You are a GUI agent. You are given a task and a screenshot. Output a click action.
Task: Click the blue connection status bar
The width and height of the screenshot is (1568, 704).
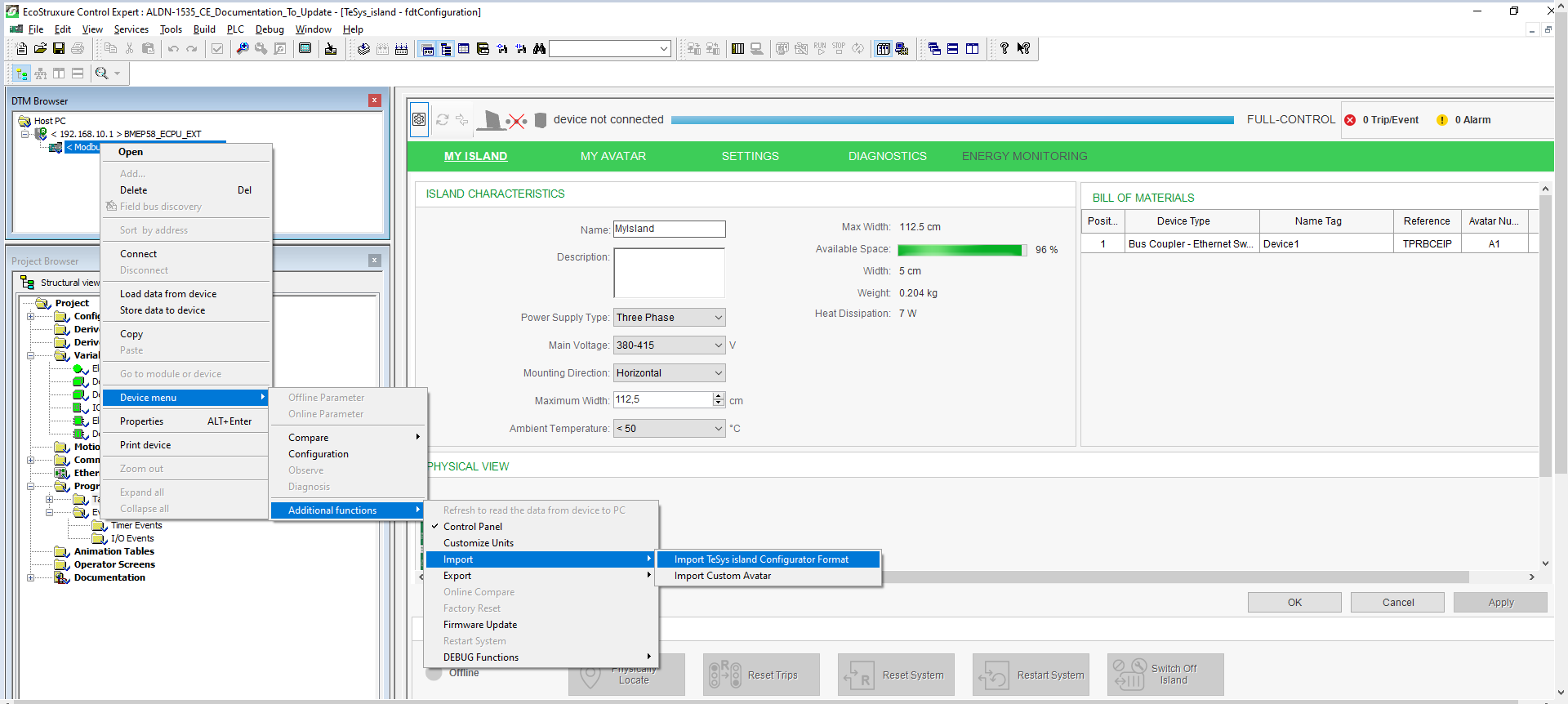tap(952, 120)
